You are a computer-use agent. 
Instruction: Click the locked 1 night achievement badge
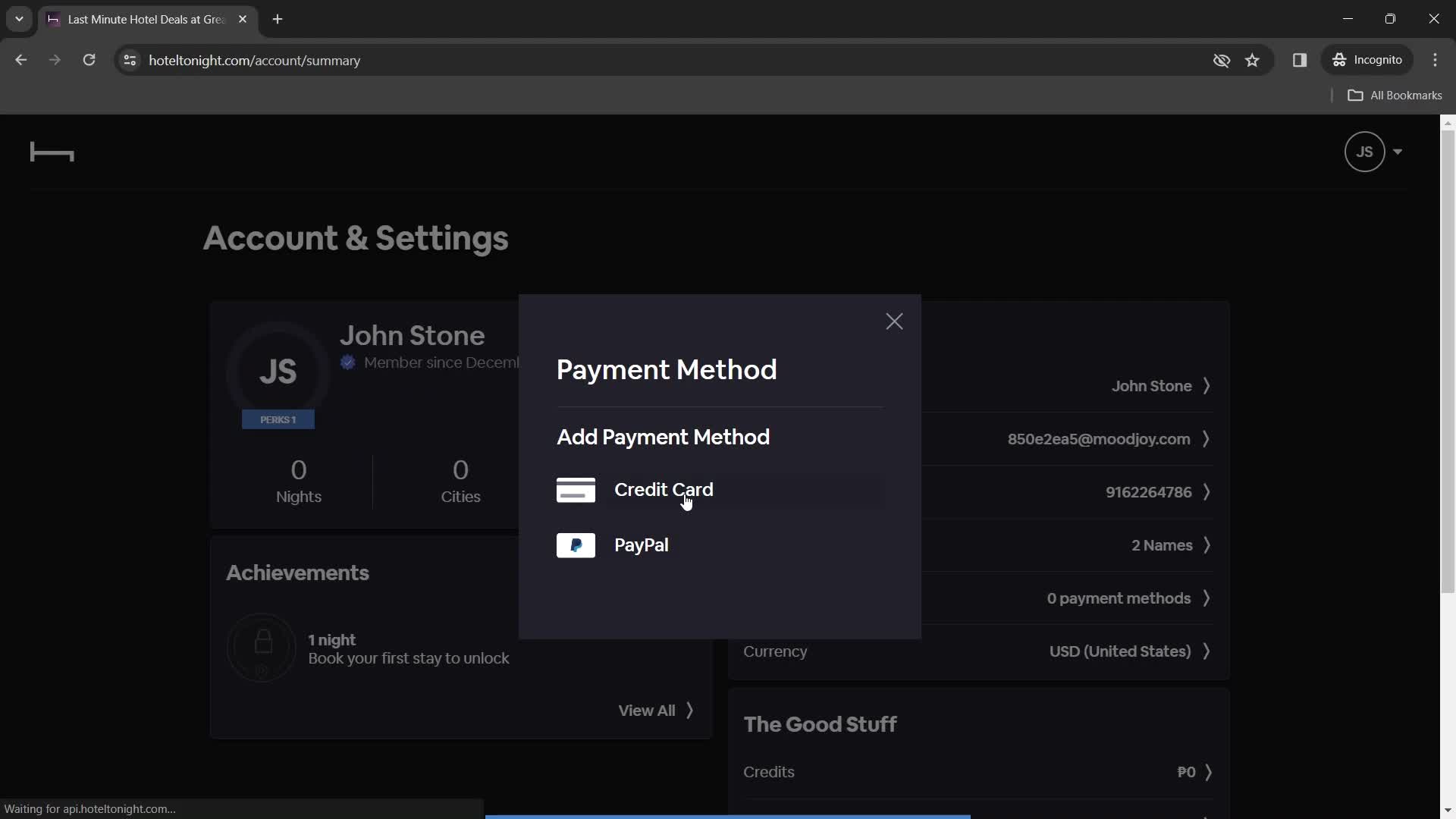point(262,648)
